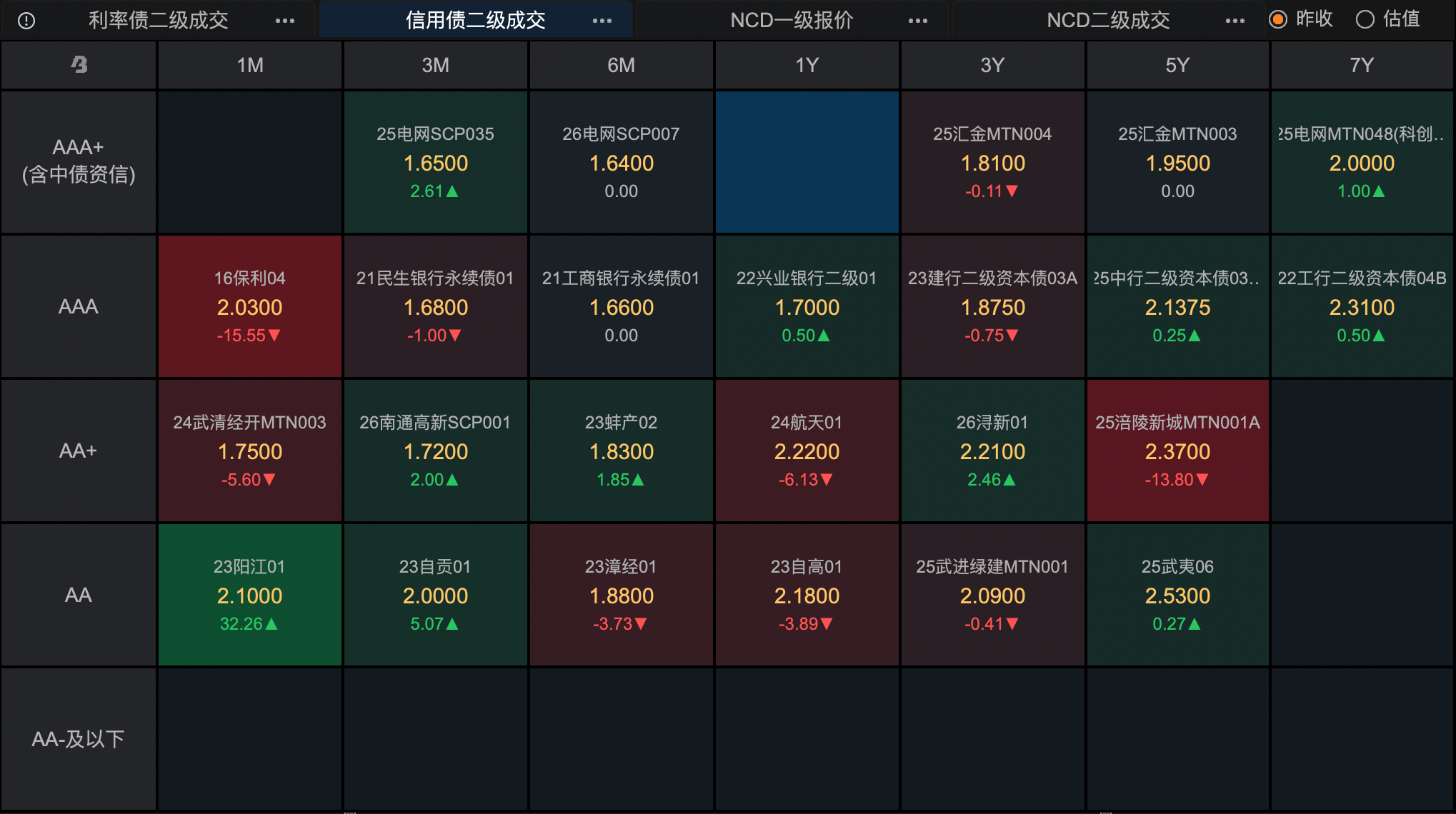1456x814 pixels.
Task: Click the logo icon in table header corner
Action: click(79, 65)
